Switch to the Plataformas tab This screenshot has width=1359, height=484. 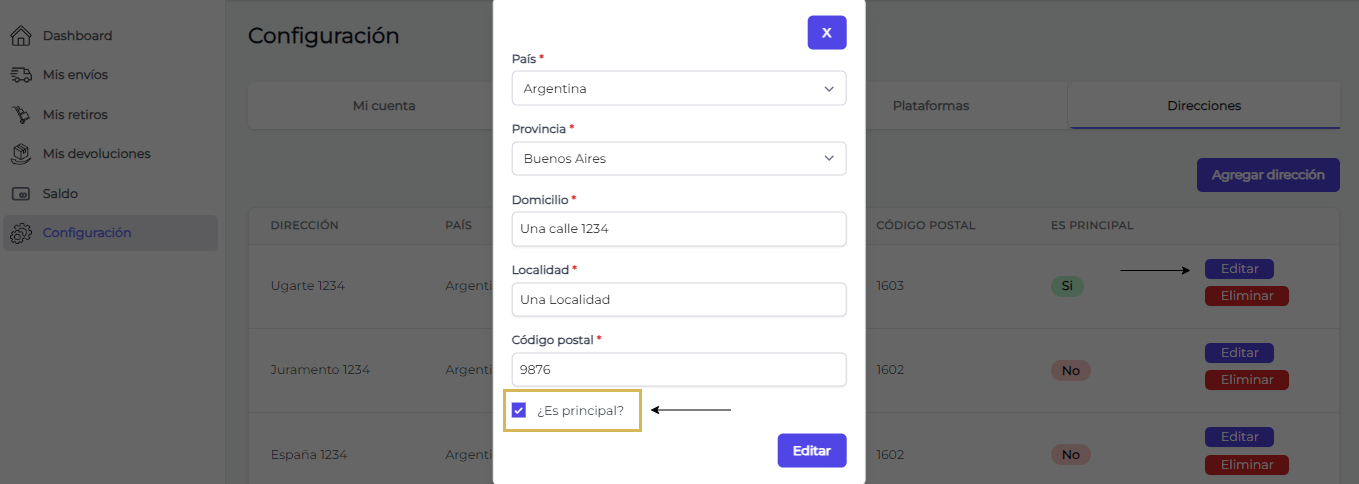coord(931,106)
